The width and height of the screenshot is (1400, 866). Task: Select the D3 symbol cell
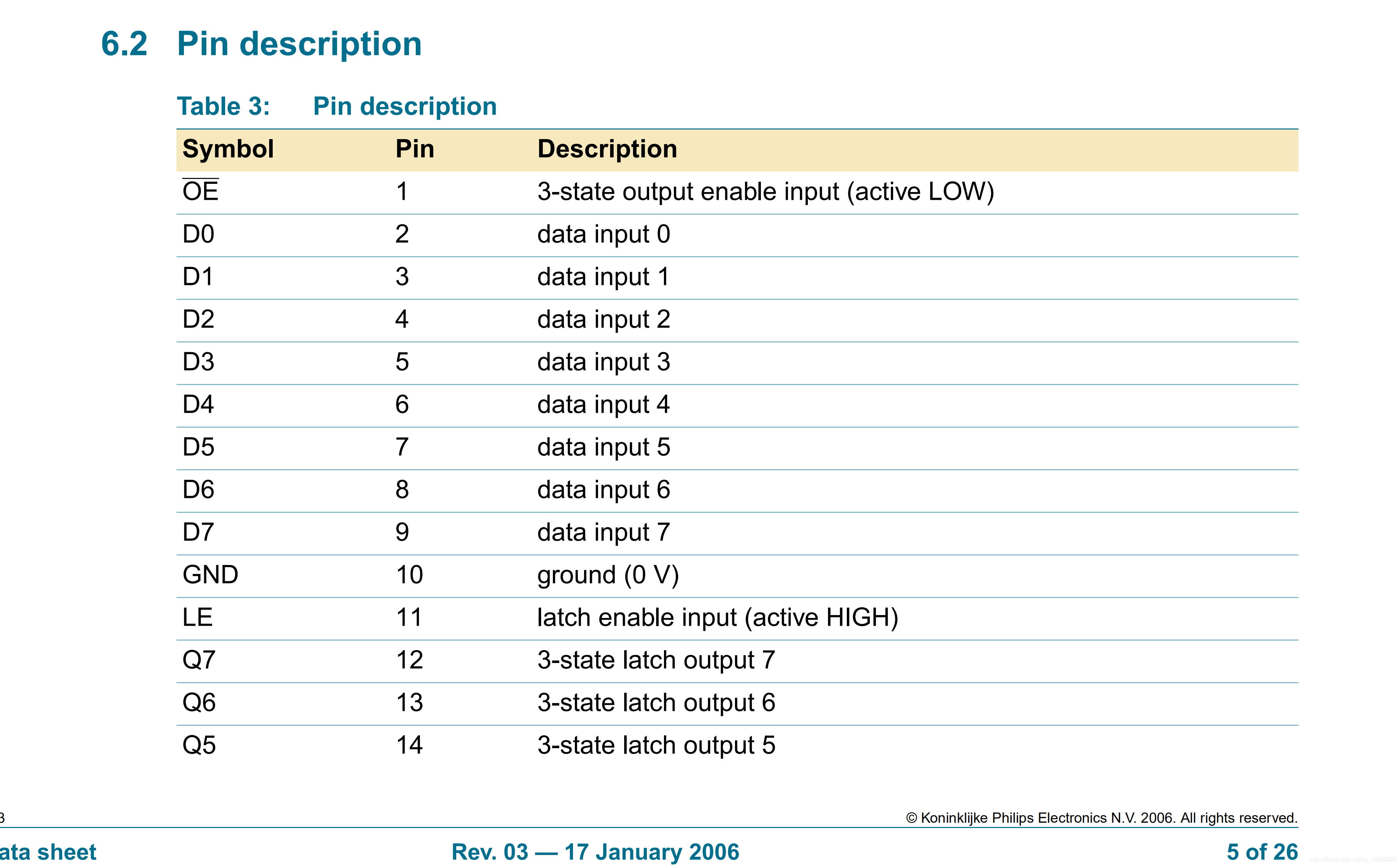(198, 362)
